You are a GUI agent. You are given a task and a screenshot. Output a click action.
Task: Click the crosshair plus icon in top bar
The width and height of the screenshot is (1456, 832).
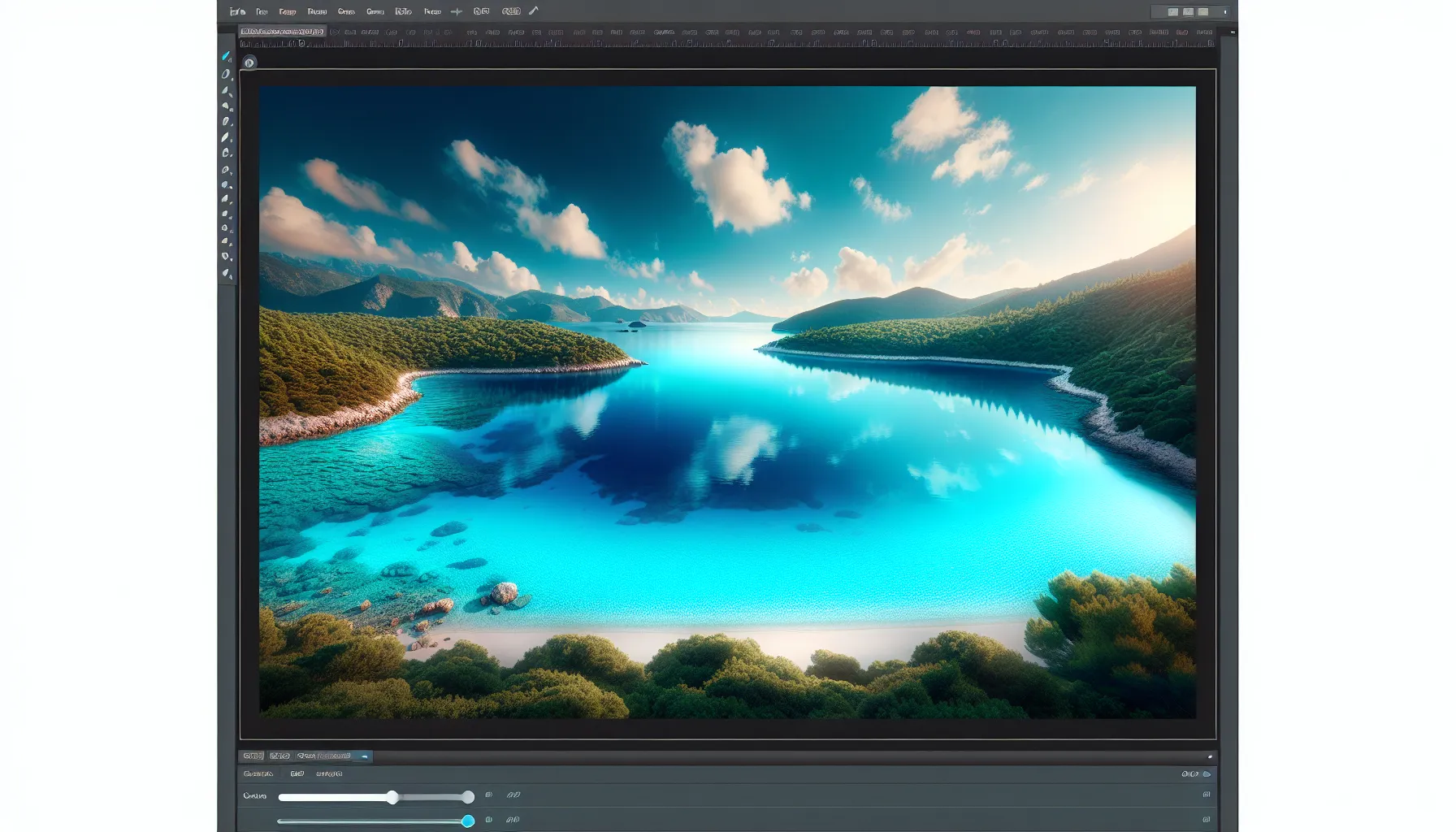(x=457, y=11)
